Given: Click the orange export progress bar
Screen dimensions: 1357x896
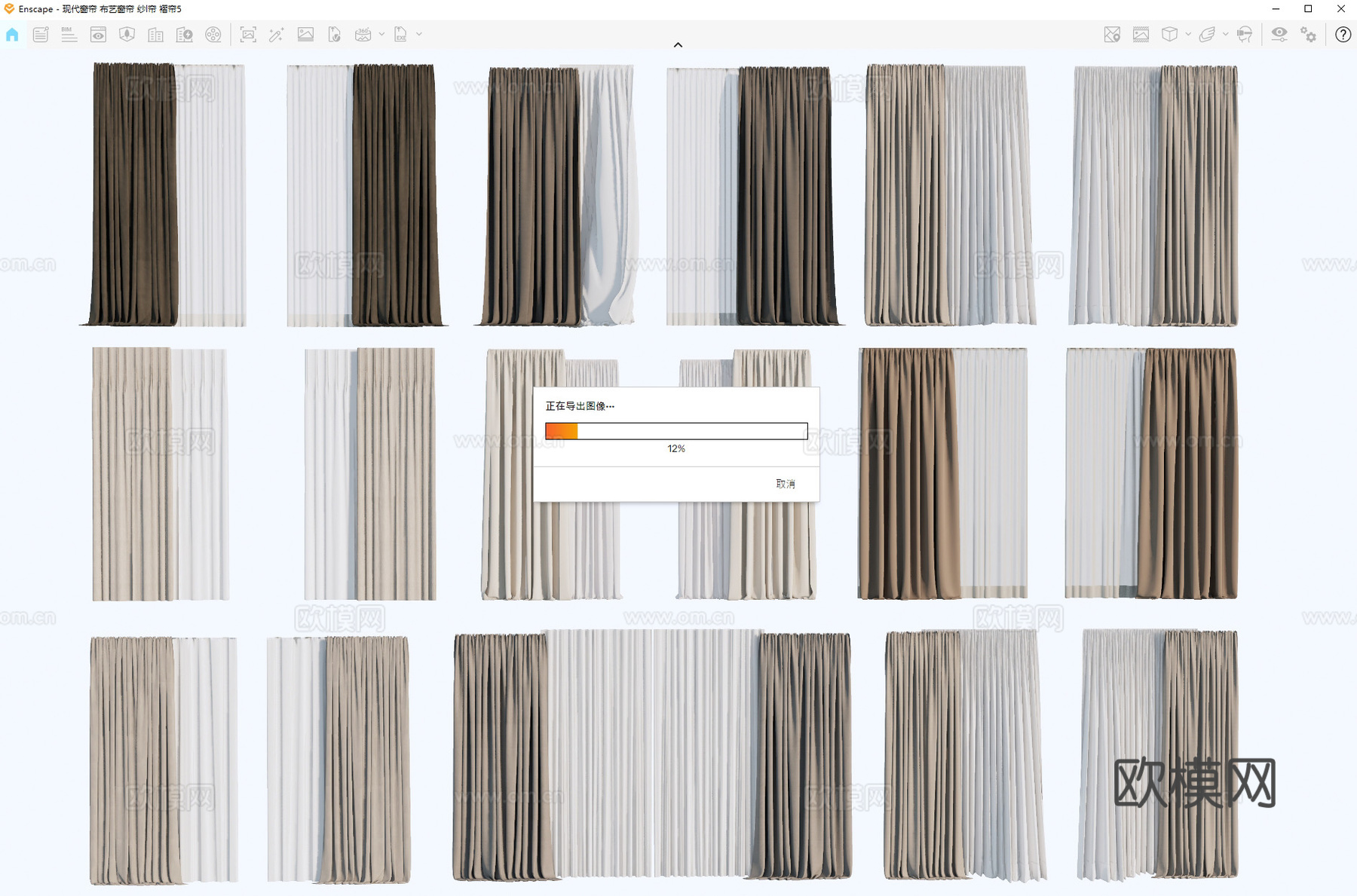Looking at the screenshot, I should pos(676,431).
